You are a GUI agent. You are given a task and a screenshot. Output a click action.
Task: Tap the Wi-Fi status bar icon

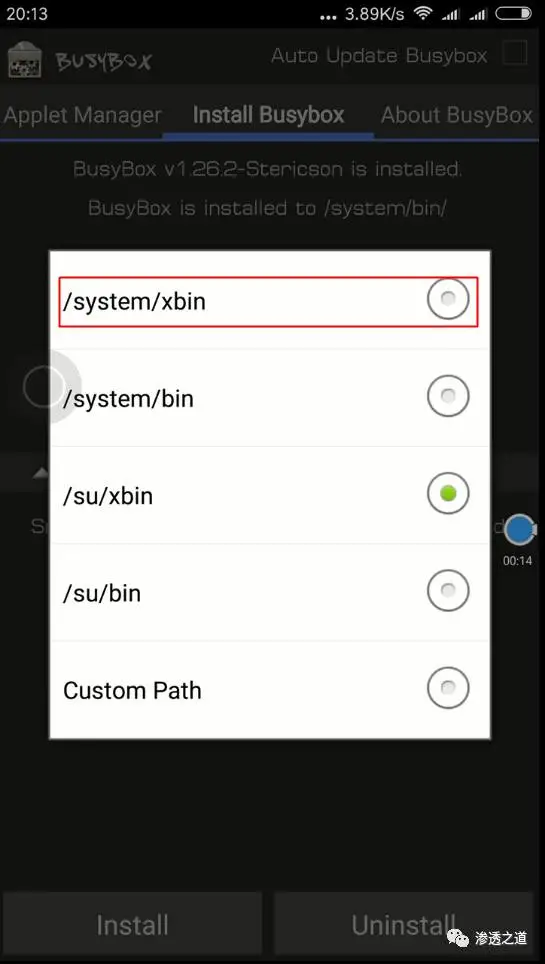[x=423, y=13]
